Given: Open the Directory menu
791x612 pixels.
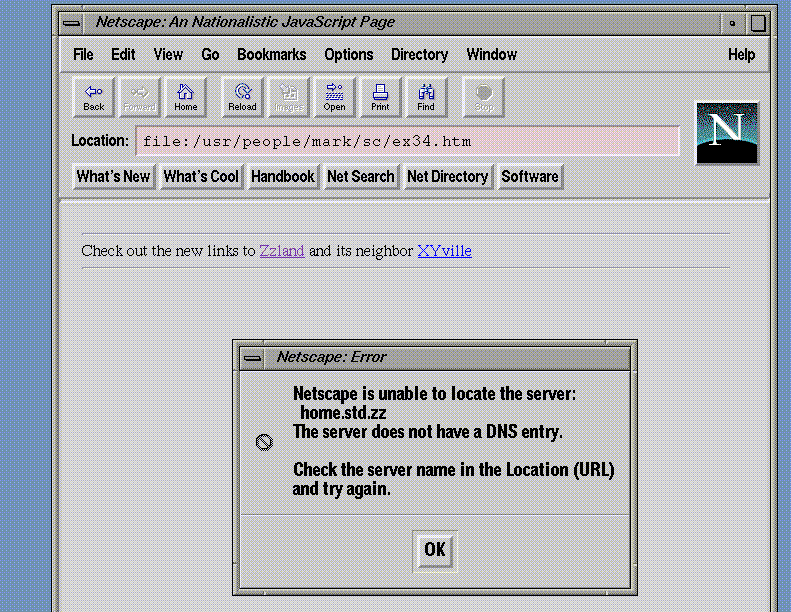Looking at the screenshot, I should (419, 55).
